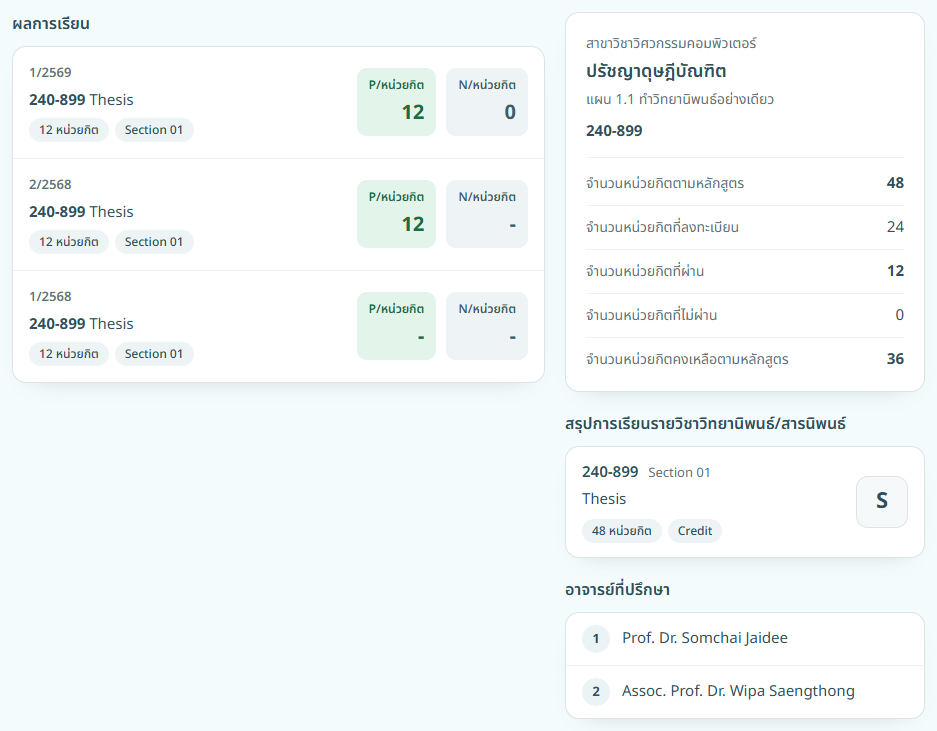
Task: Click the Section 01 chip in term 1/2569
Action: click(154, 130)
